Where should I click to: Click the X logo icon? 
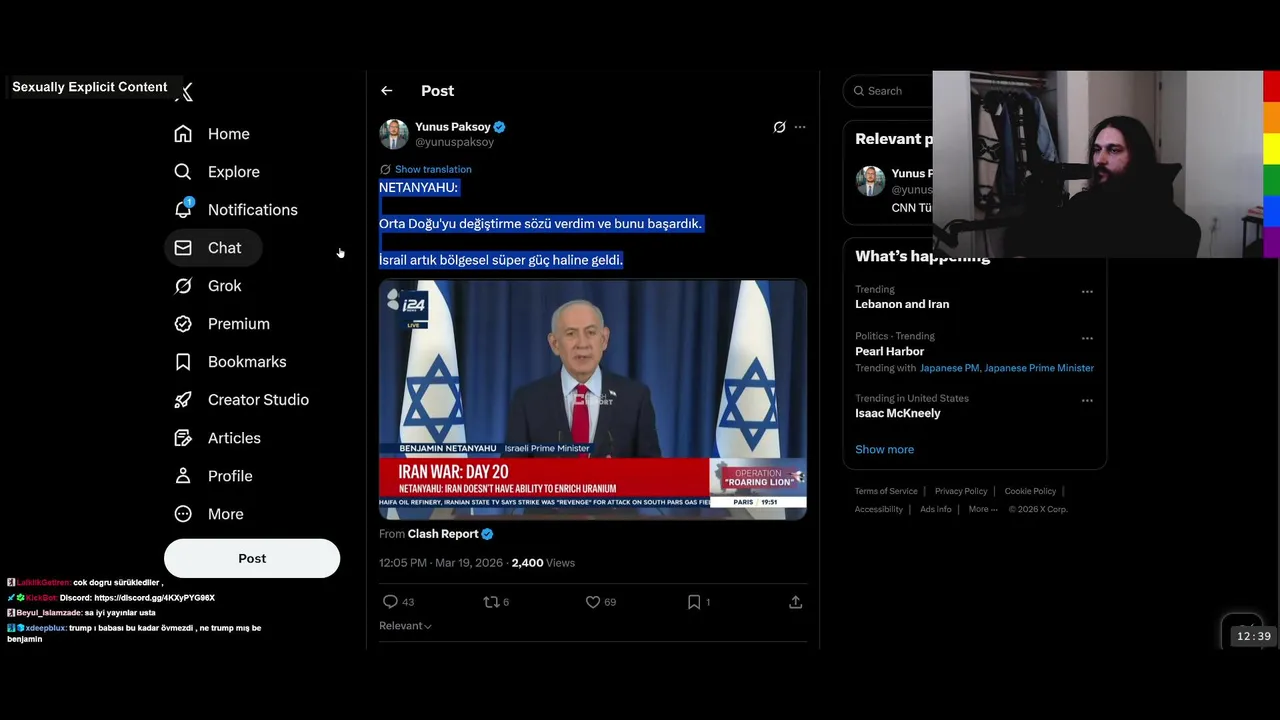point(184,92)
